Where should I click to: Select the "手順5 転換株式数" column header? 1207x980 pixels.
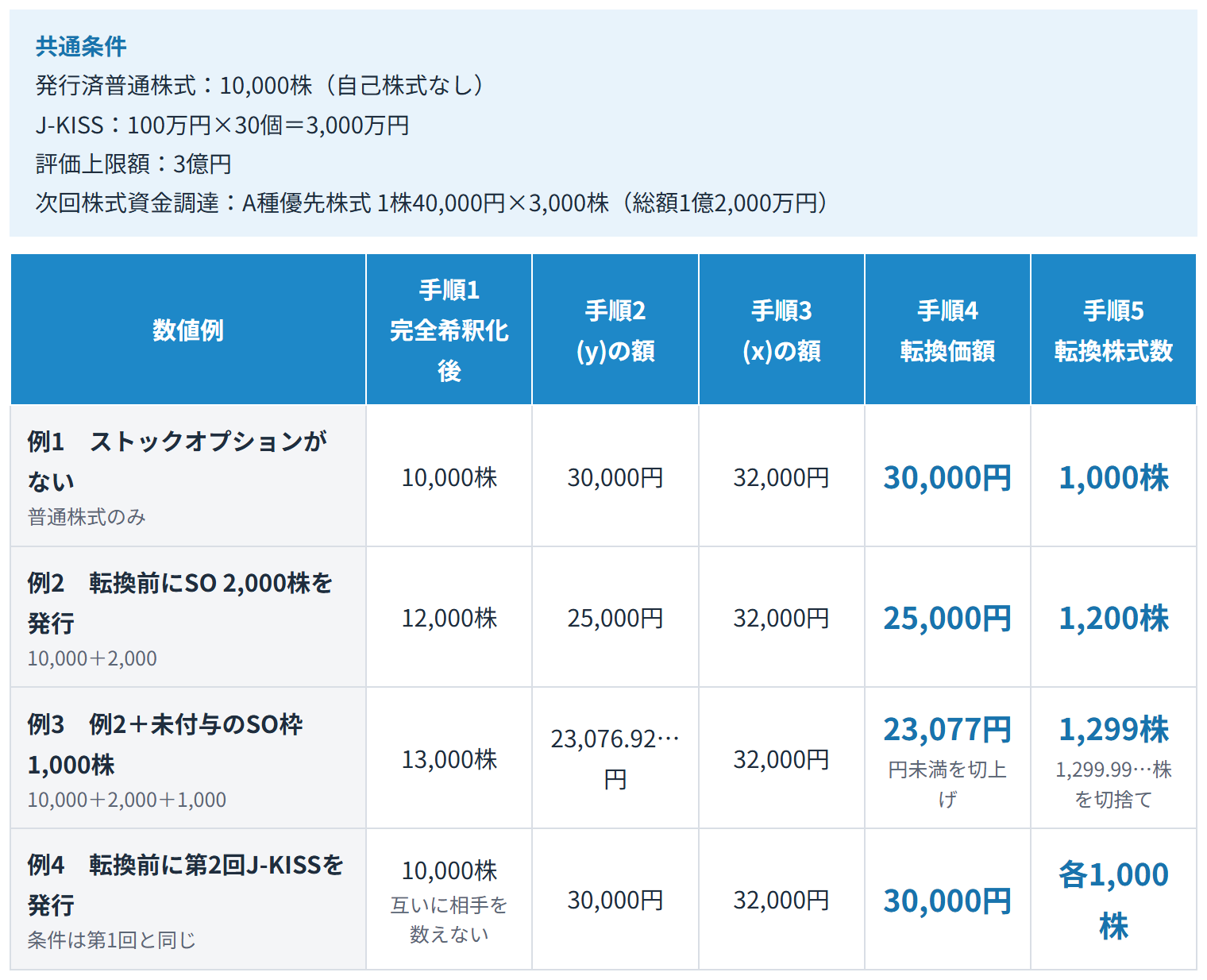1113,330
